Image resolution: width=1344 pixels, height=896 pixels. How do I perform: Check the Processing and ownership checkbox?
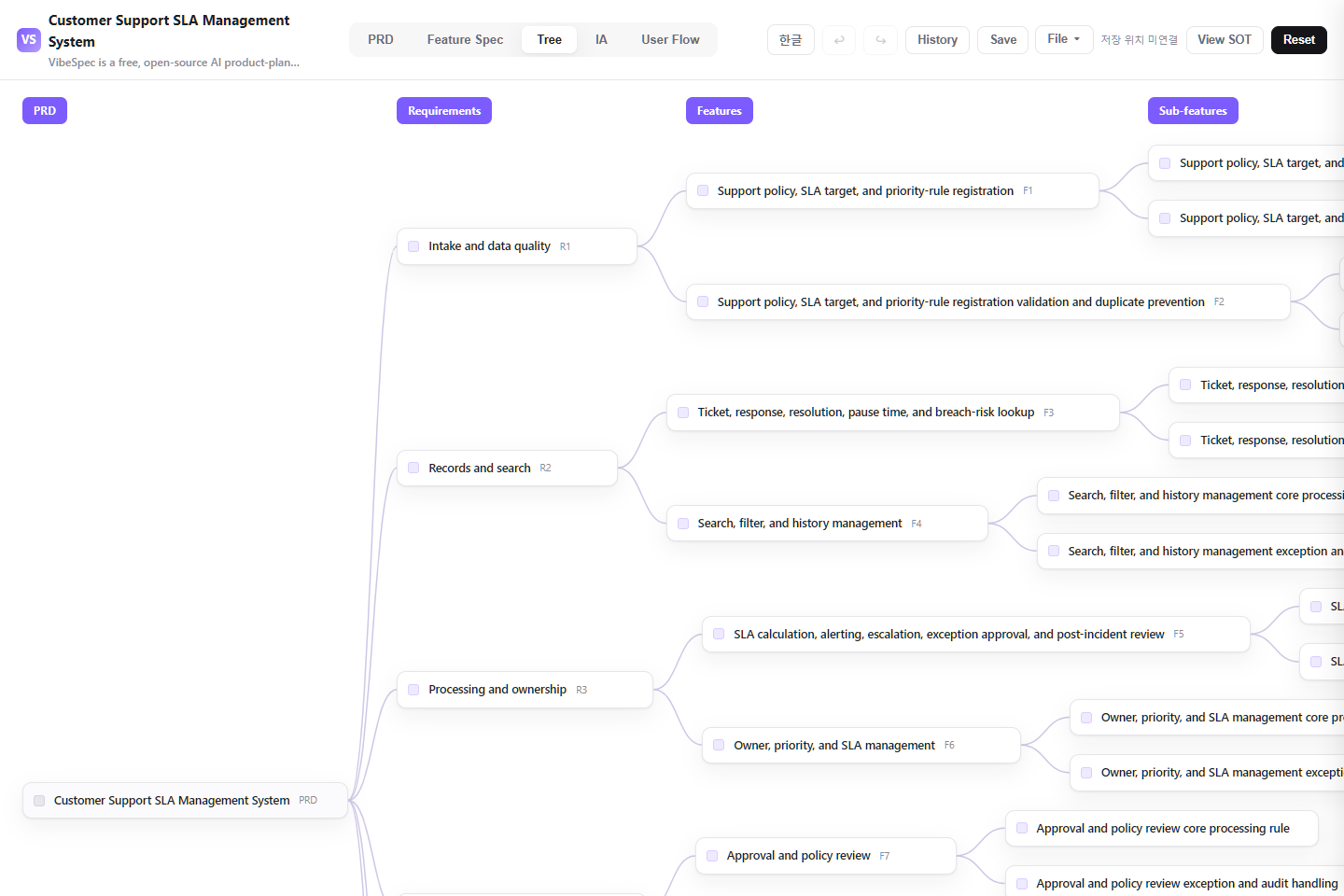(413, 690)
